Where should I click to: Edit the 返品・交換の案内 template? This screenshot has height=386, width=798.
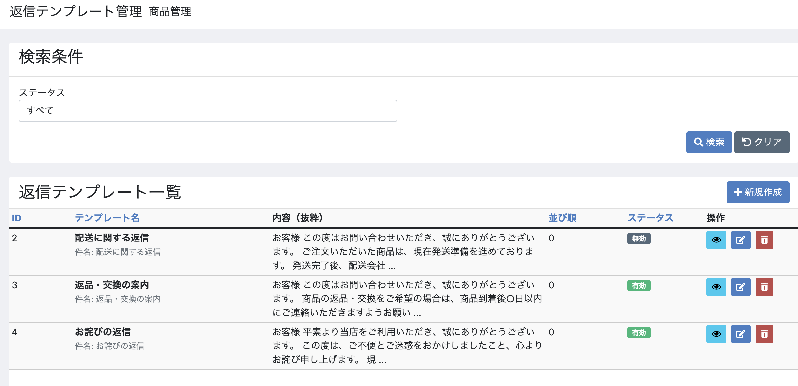[x=740, y=287]
